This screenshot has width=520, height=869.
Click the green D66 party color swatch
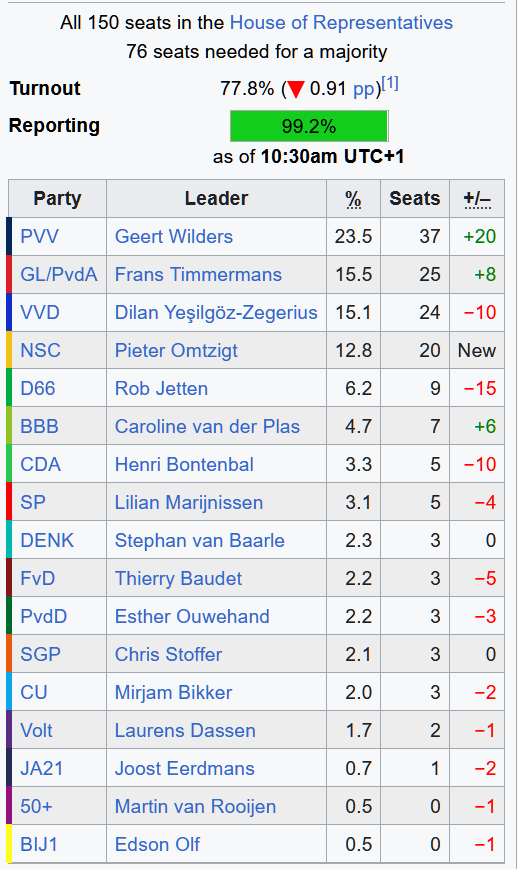[x=9, y=388]
